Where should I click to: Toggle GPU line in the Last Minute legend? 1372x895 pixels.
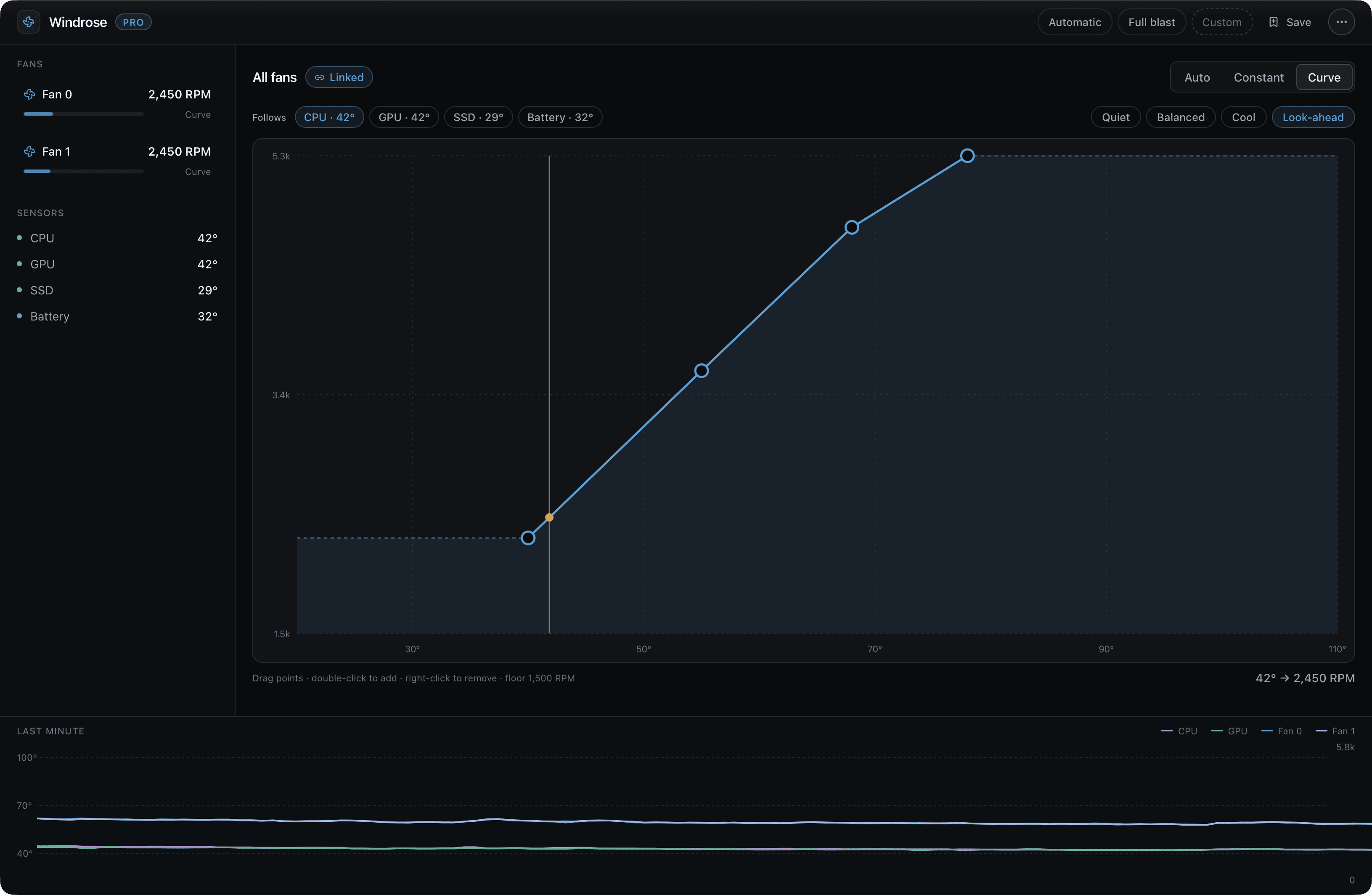1229,731
